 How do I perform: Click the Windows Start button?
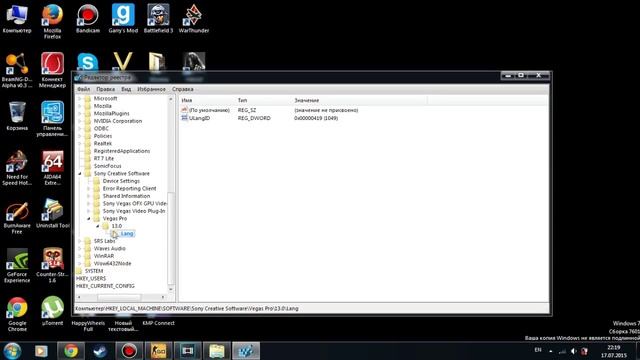tap(12, 351)
